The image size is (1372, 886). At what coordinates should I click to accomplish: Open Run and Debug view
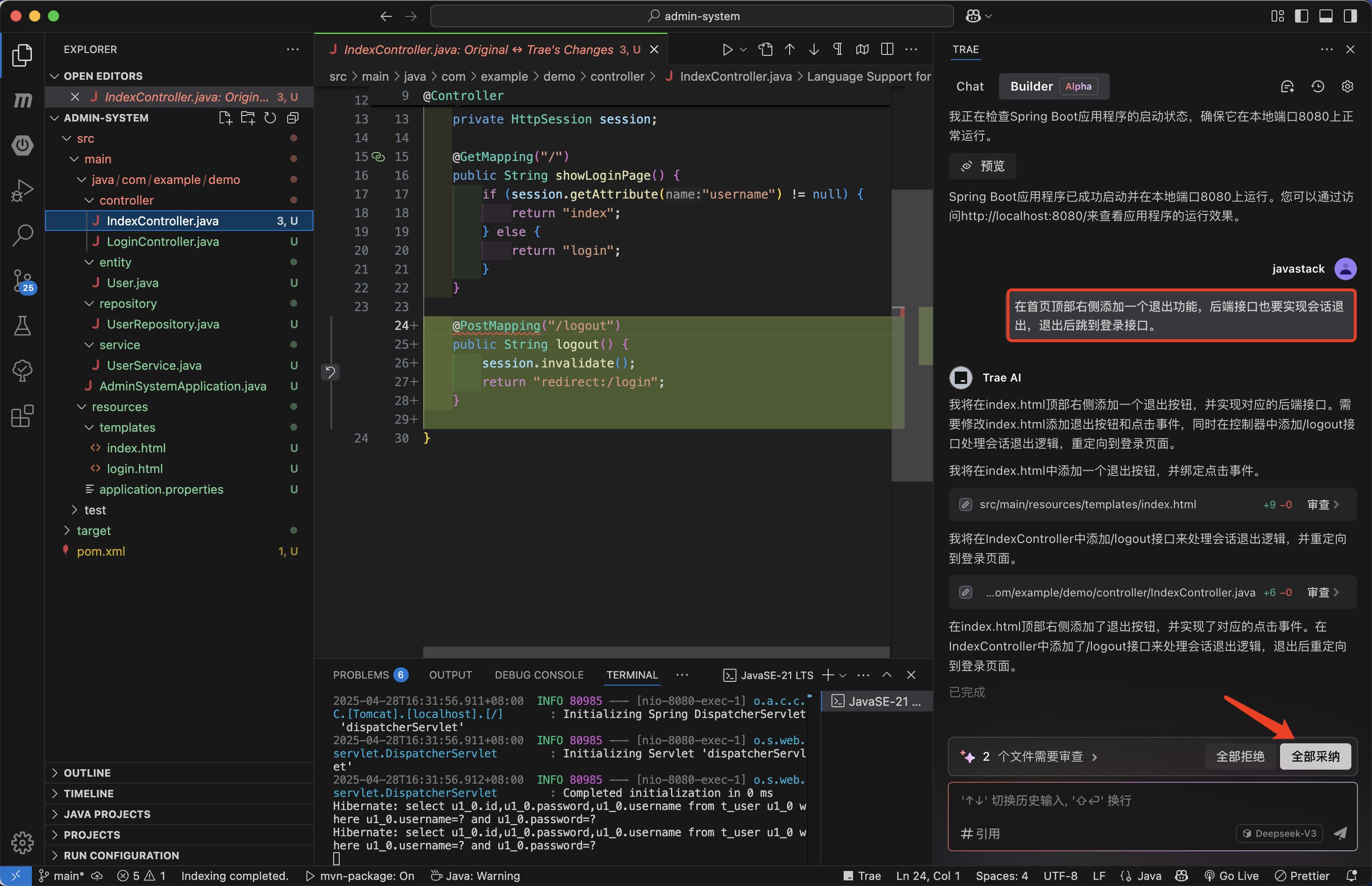point(23,191)
